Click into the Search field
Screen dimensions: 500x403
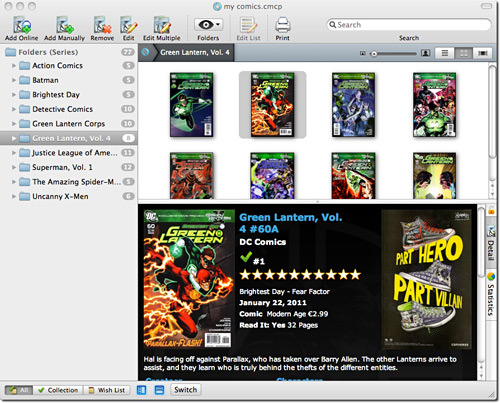click(x=409, y=25)
